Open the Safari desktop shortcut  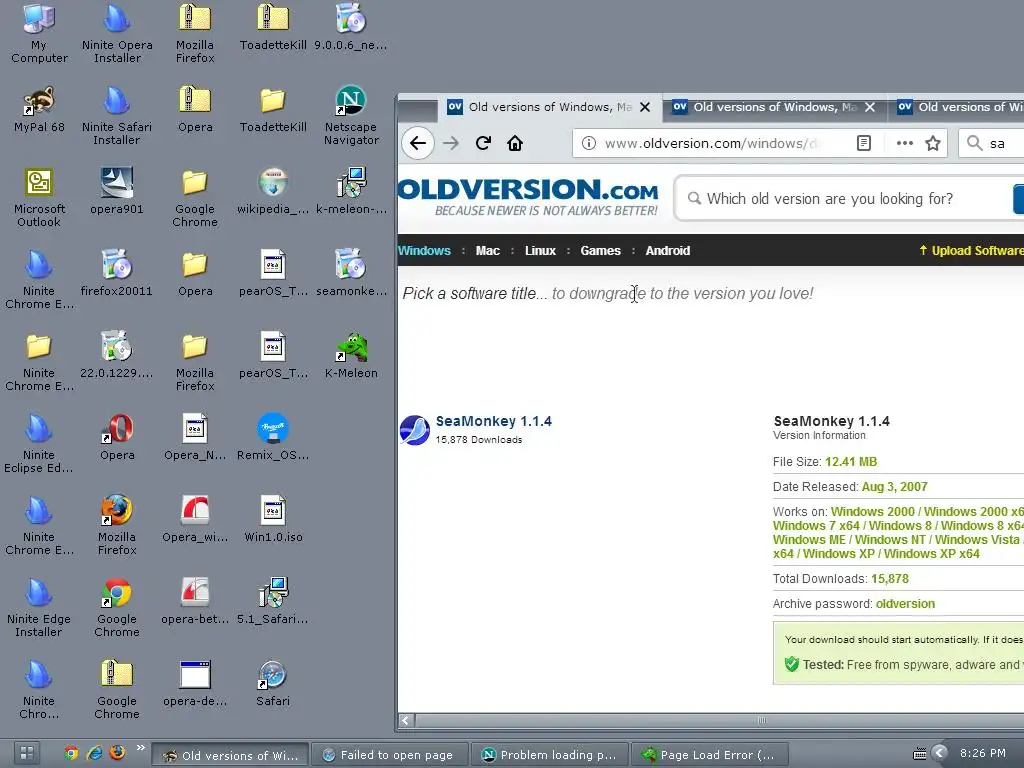(x=272, y=684)
